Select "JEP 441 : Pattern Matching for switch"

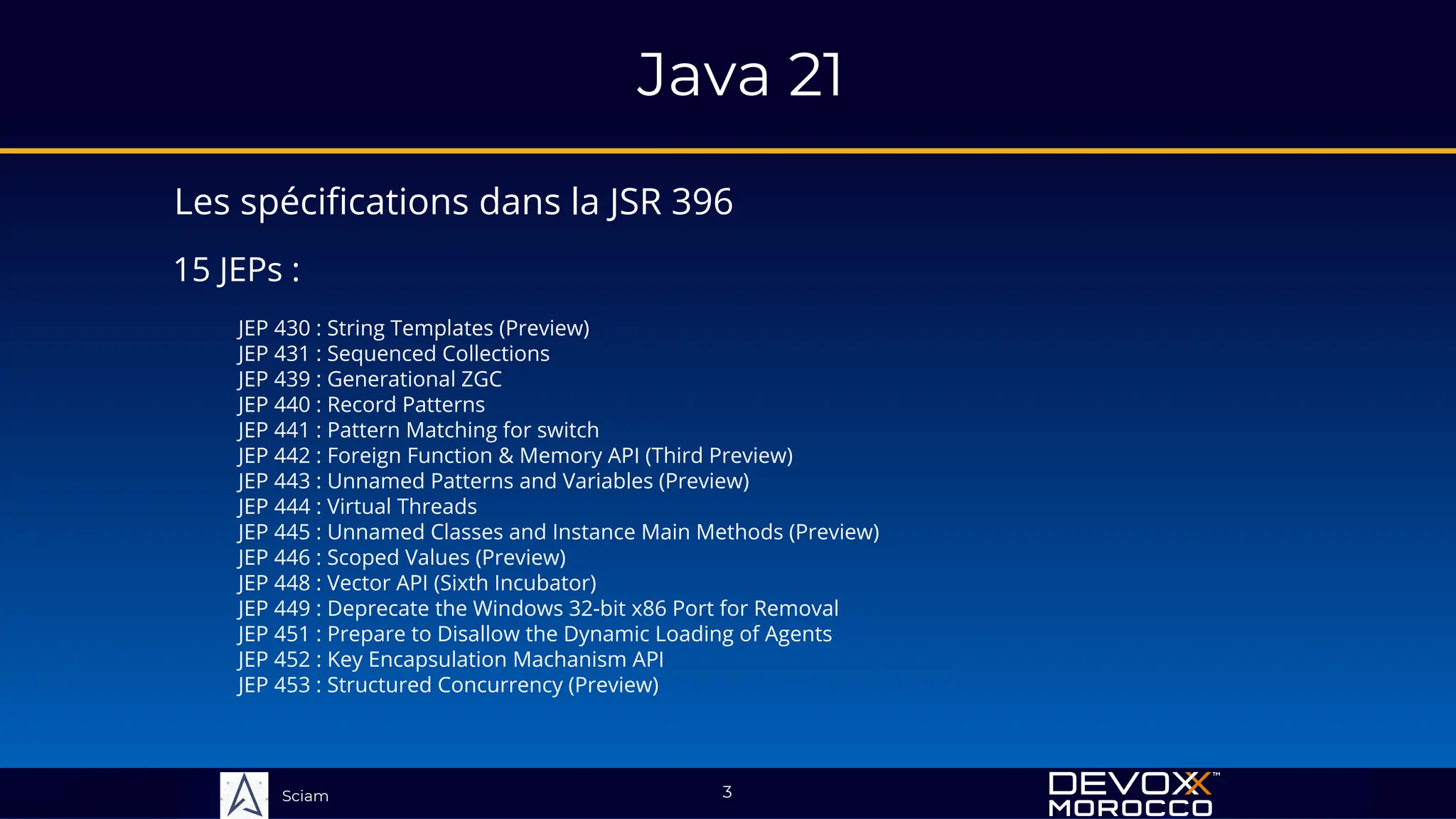pyautogui.click(x=419, y=431)
